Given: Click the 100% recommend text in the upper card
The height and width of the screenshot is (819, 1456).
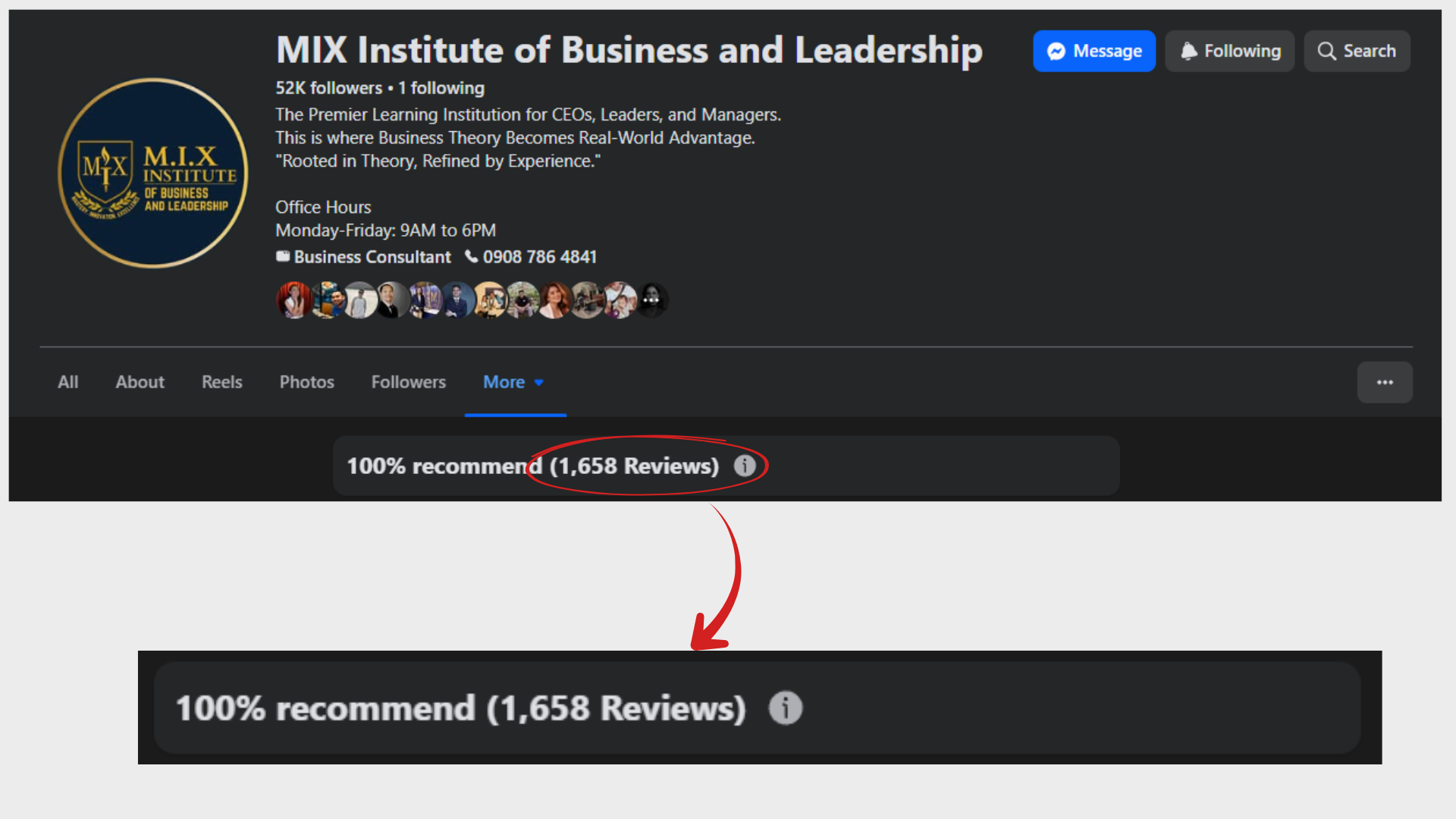Looking at the screenshot, I should pos(444,466).
